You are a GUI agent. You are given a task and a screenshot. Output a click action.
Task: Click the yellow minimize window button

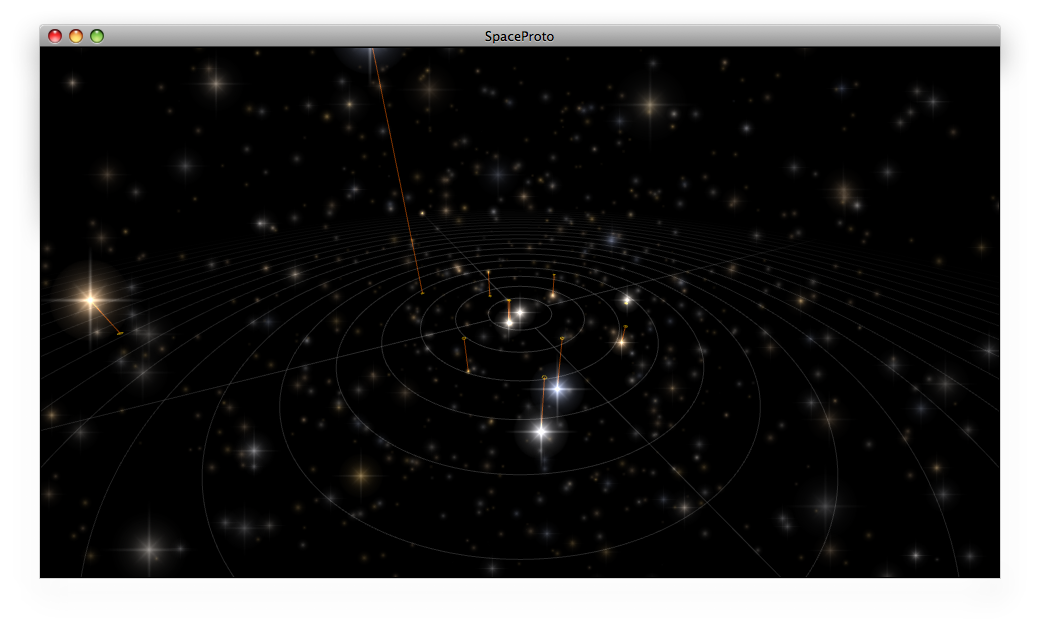click(x=76, y=36)
